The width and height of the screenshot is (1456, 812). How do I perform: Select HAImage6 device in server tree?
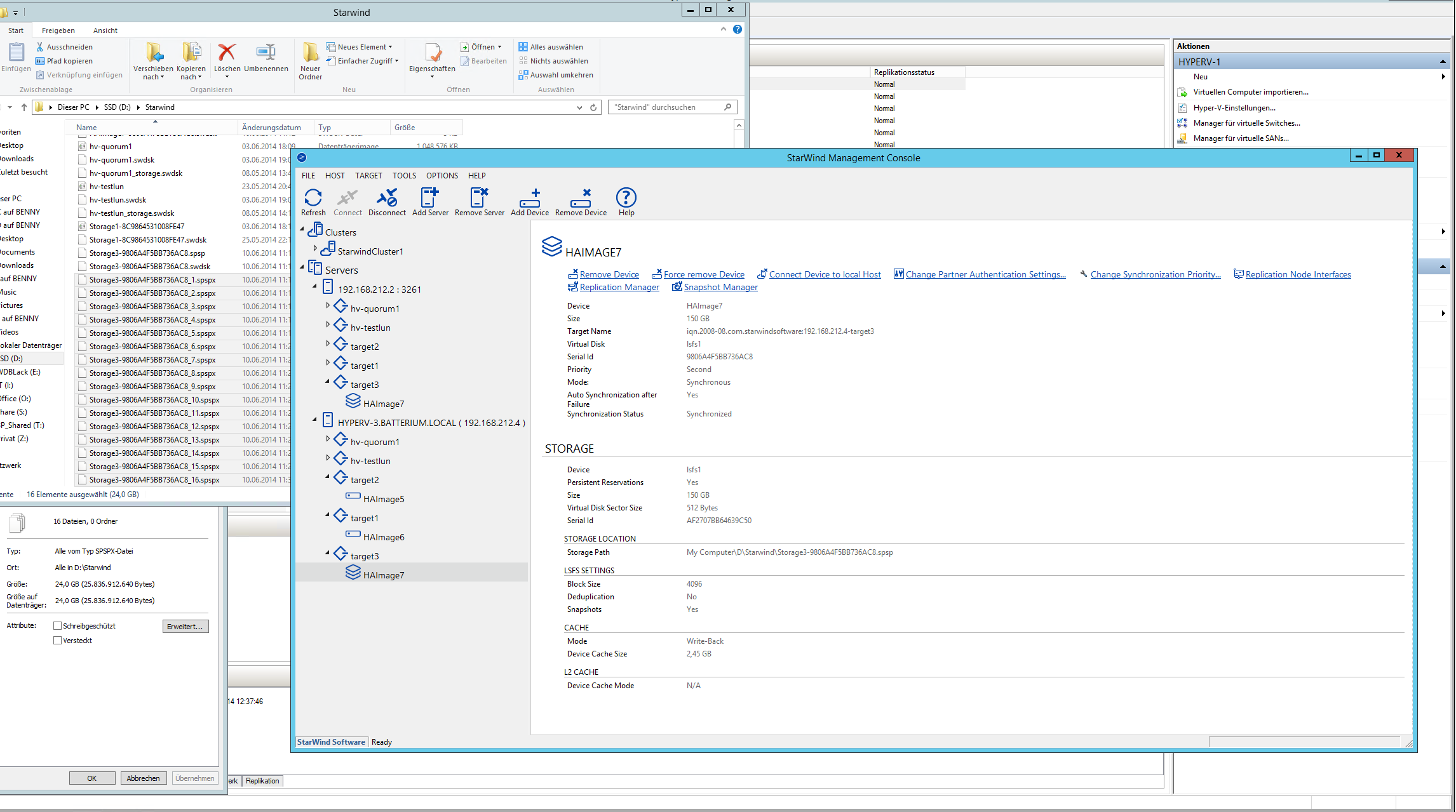384,537
